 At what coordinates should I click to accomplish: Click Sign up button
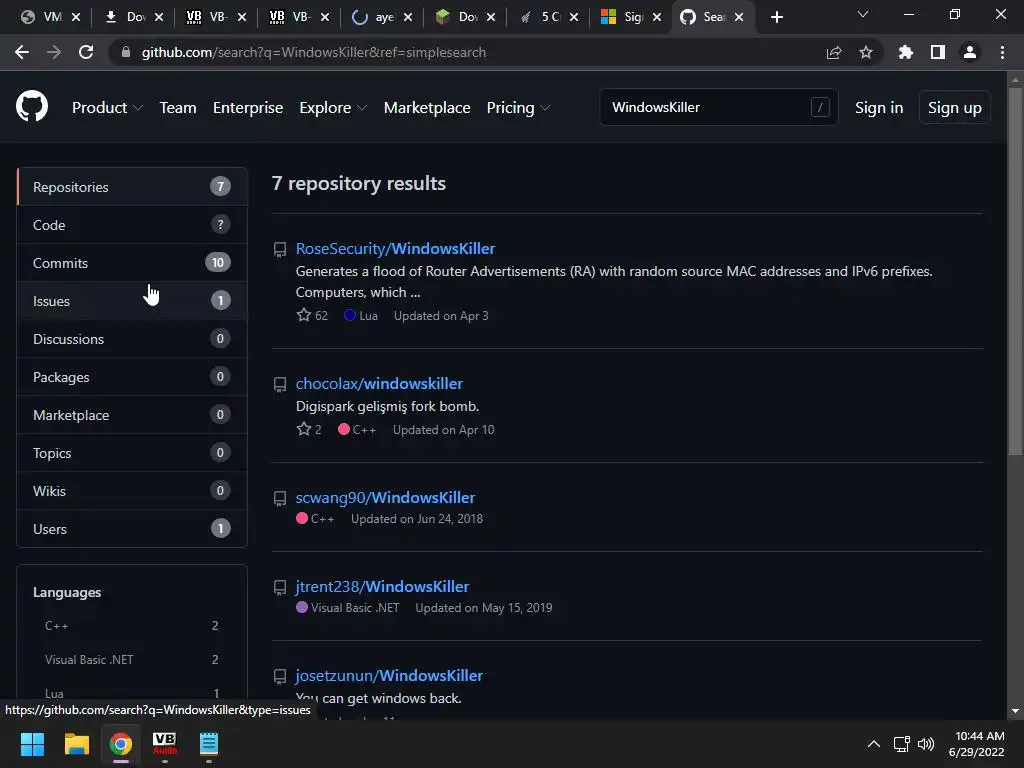[x=954, y=108]
